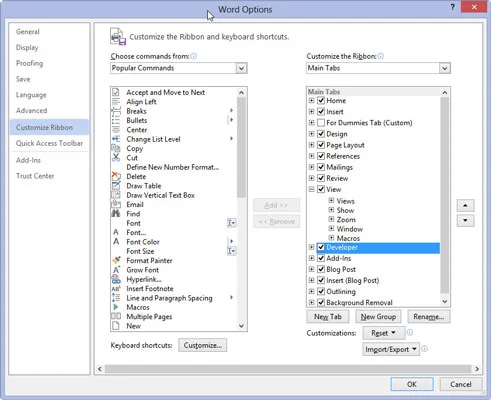
Task: Click the New Tab button
Action: 328,317
